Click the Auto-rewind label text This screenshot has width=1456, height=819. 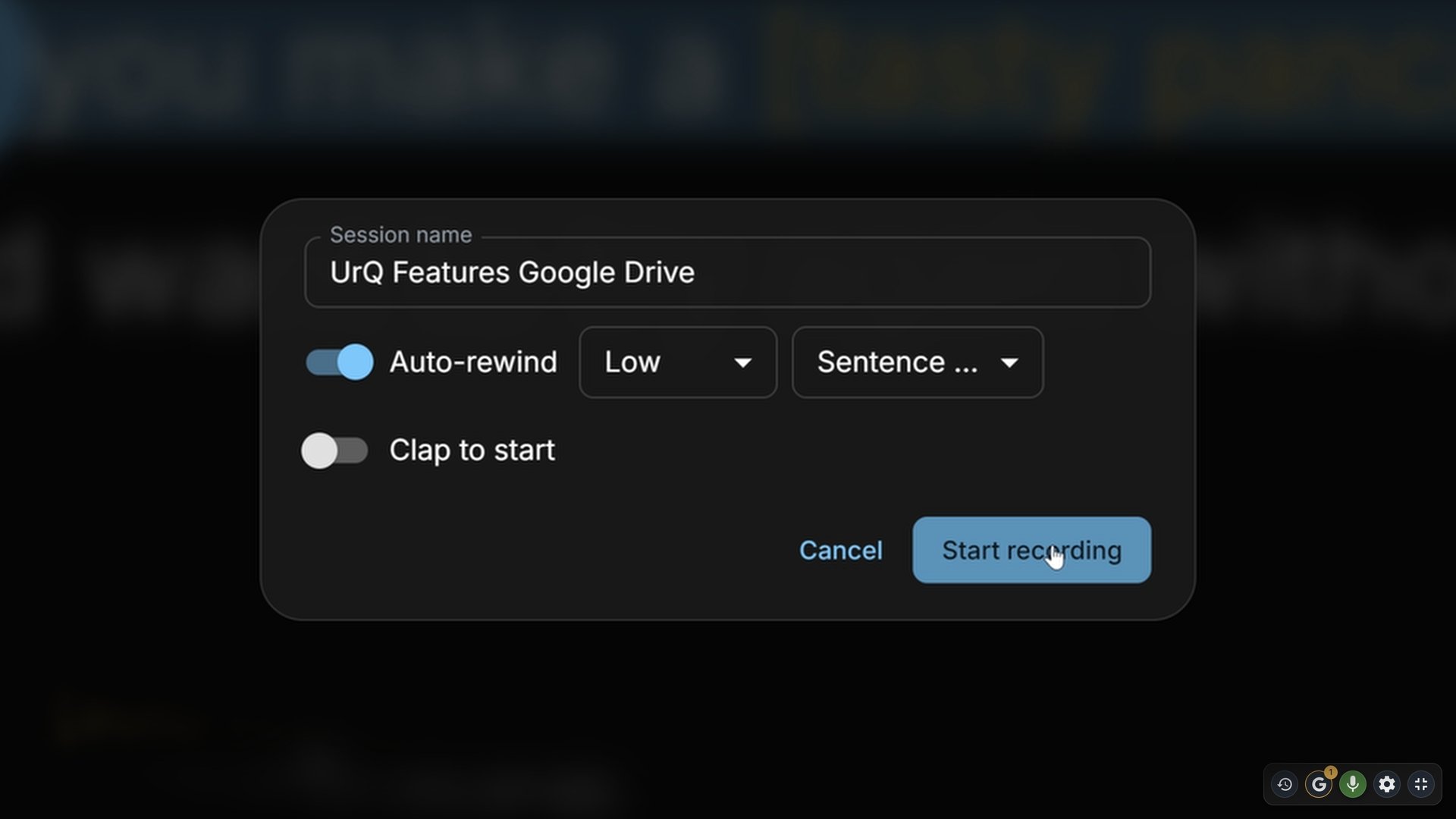click(473, 362)
